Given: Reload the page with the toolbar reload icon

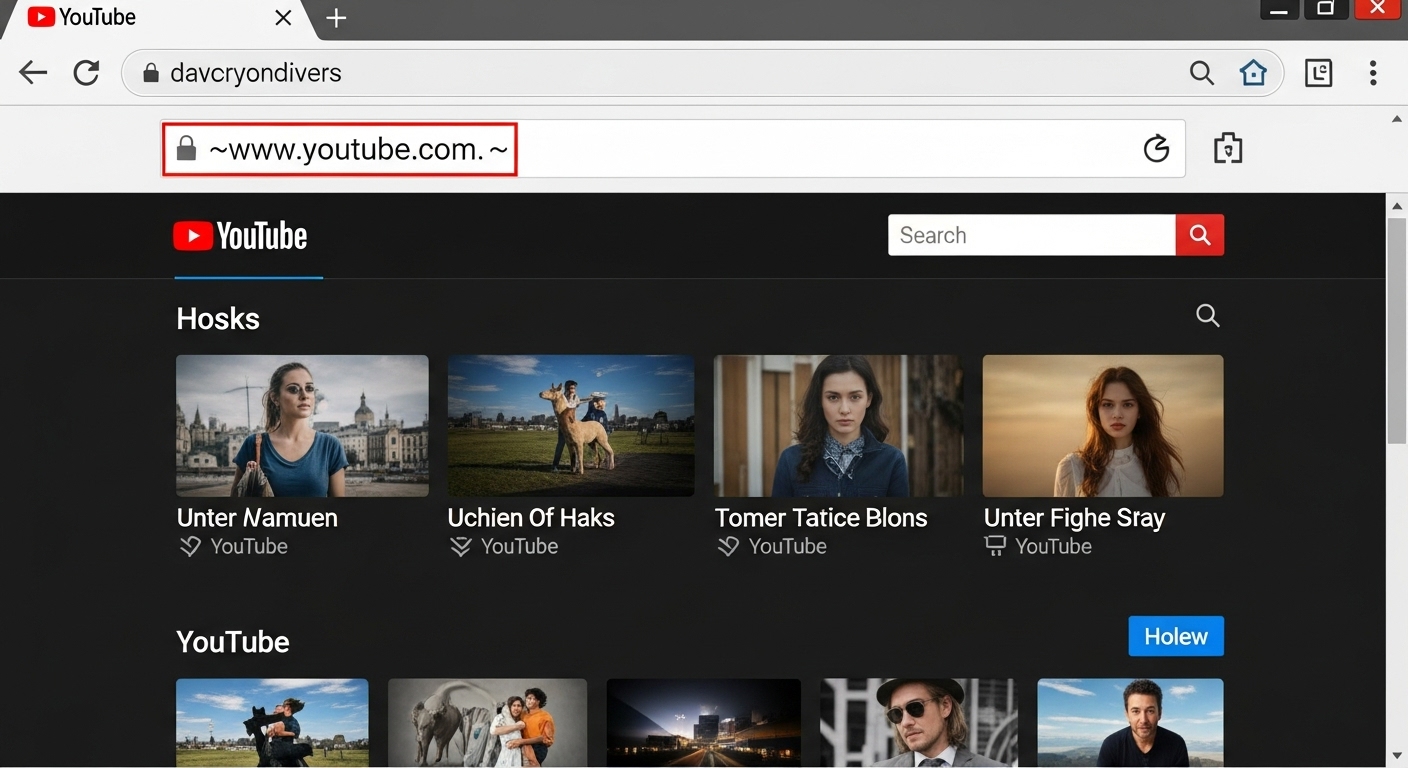Looking at the screenshot, I should (x=86, y=72).
